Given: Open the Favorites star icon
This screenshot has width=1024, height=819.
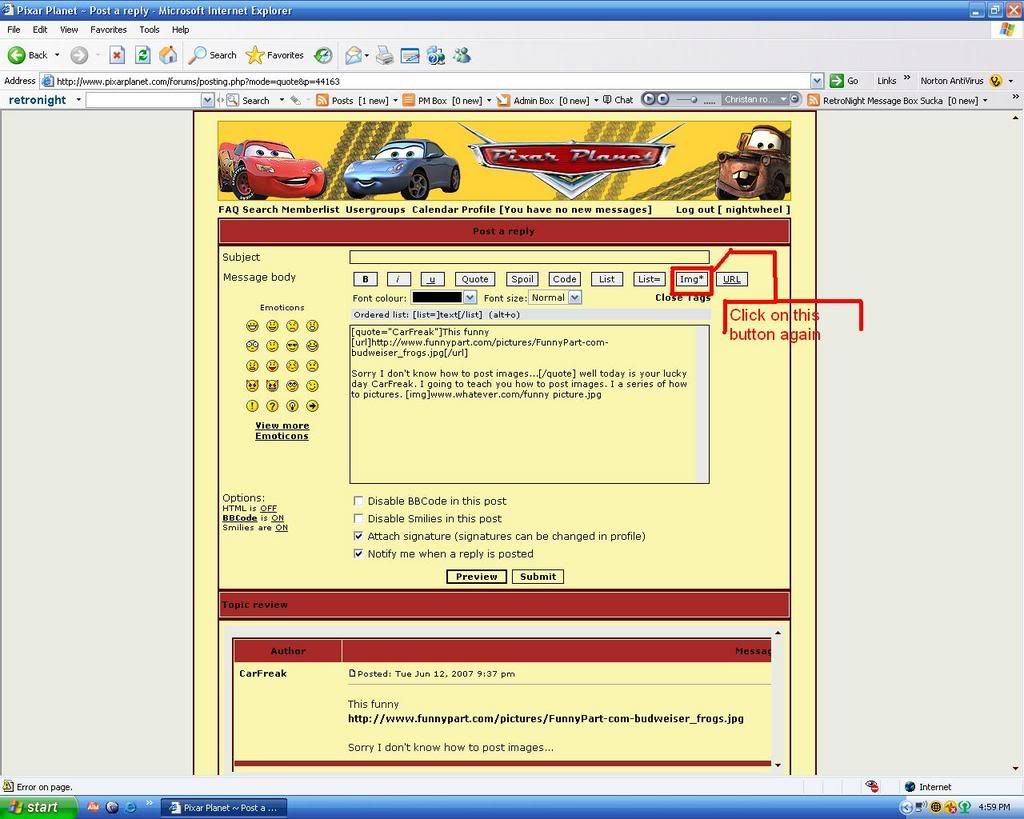Looking at the screenshot, I should [255, 55].
